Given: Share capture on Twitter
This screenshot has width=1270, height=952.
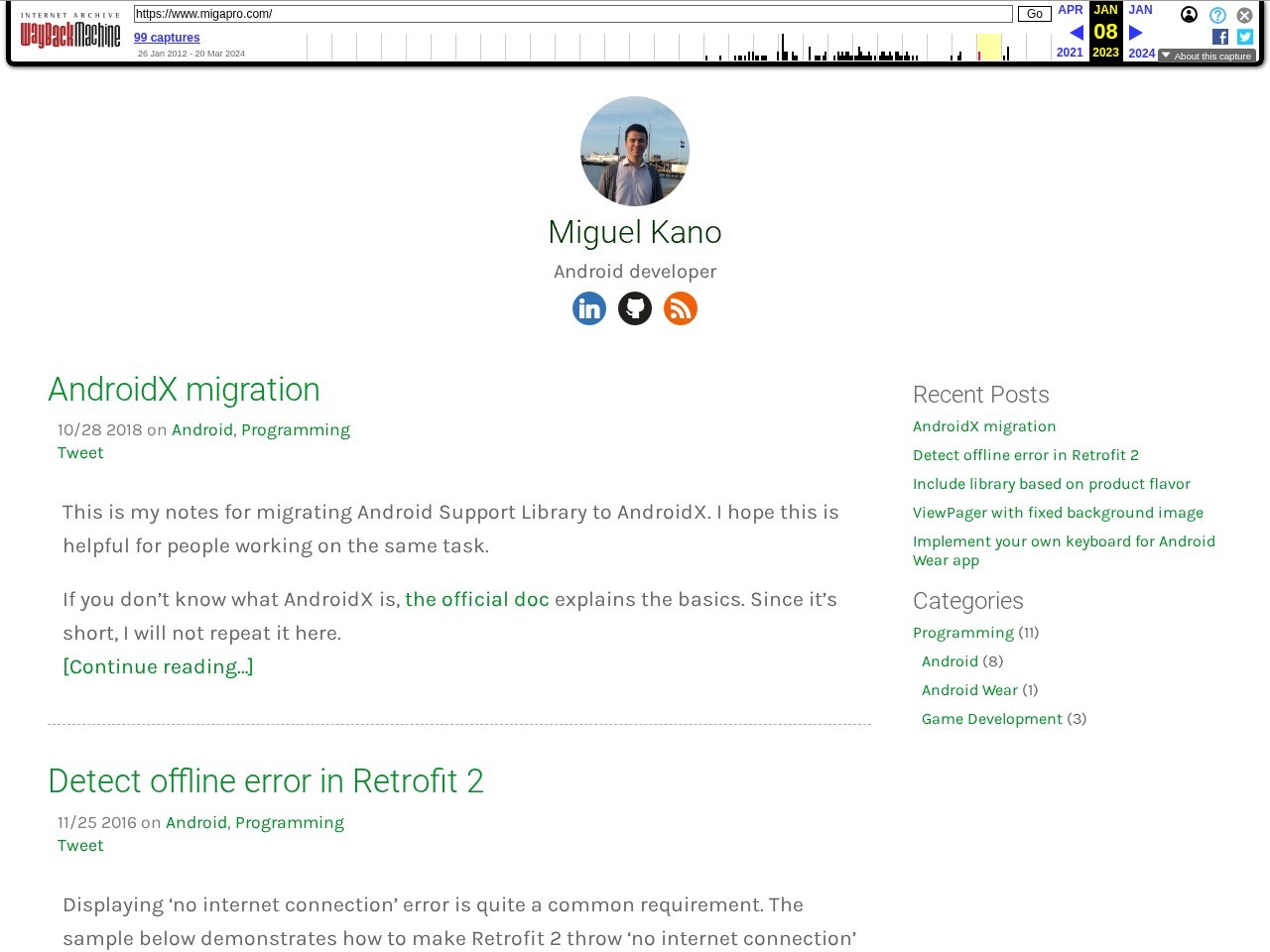Looking at the screenshot, I should 1245,37.
